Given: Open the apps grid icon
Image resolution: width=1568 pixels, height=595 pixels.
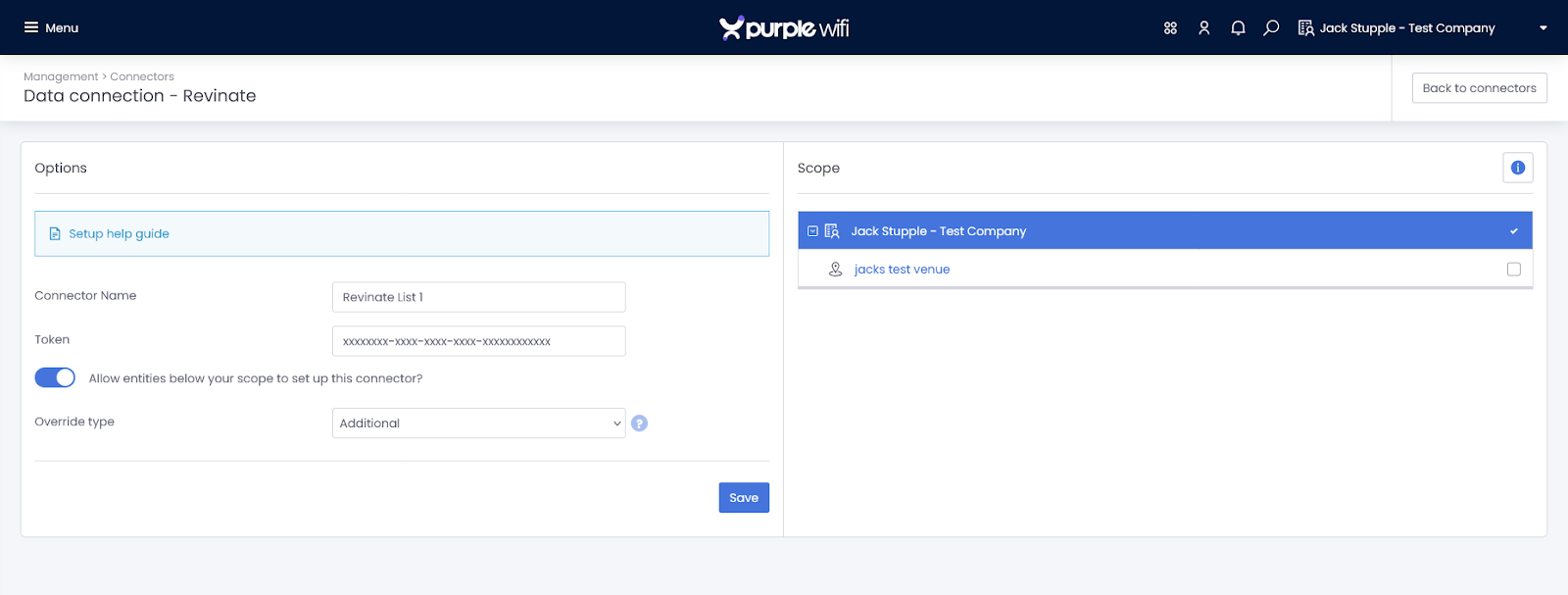Looking at the screenshot, I should click(1170, 28).
